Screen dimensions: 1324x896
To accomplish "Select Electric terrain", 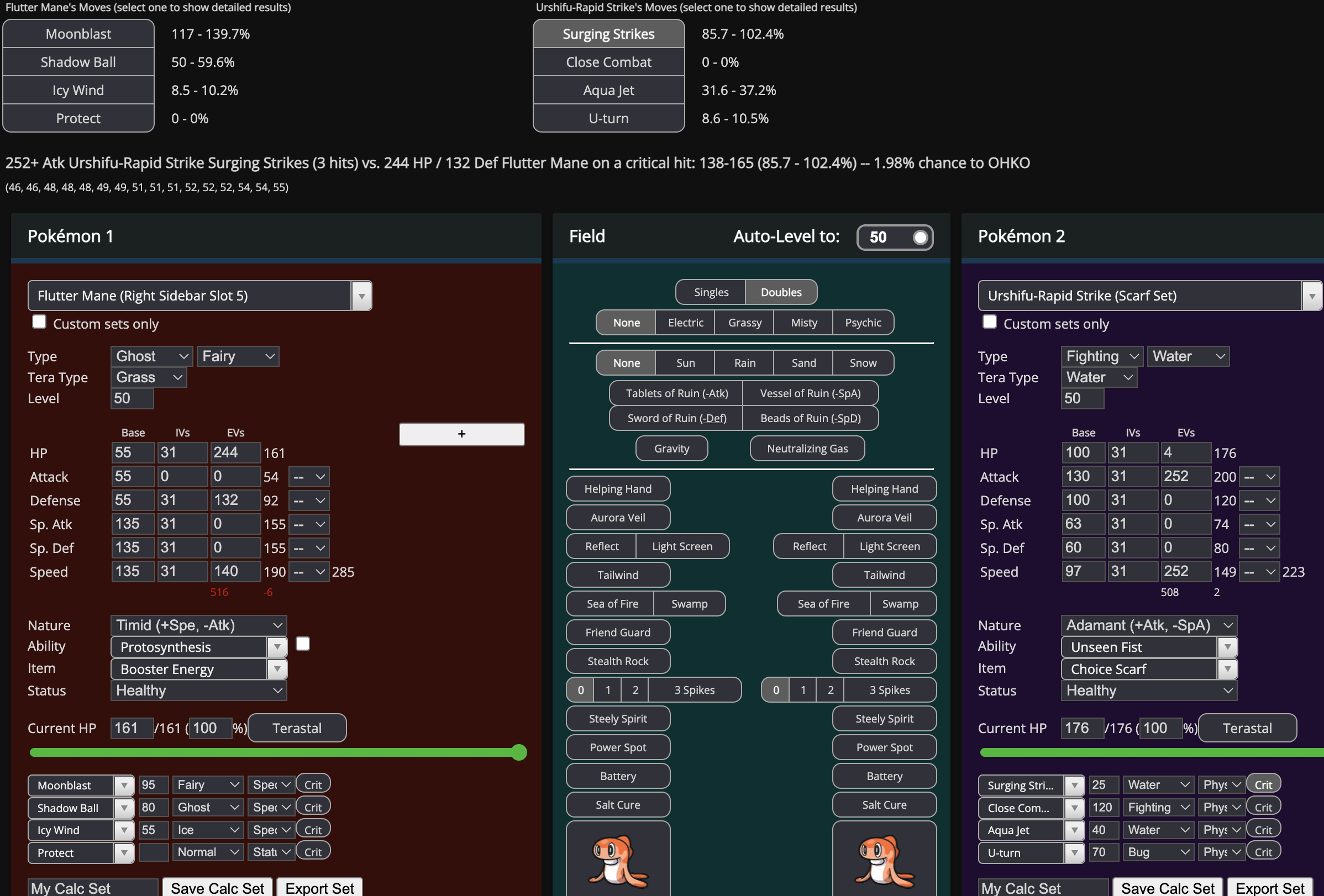I will 685,323.
